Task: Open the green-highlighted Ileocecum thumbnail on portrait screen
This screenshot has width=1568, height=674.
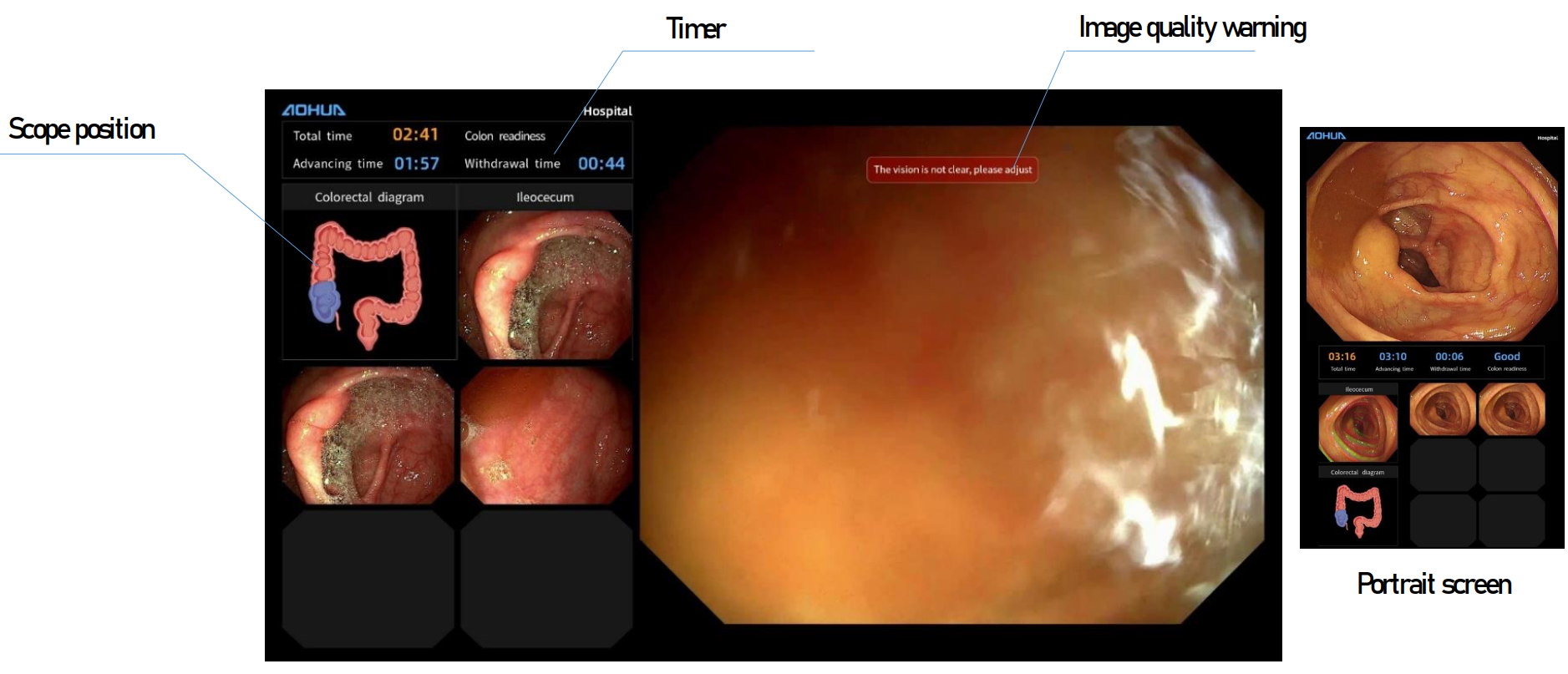Action: point(1357,428)
